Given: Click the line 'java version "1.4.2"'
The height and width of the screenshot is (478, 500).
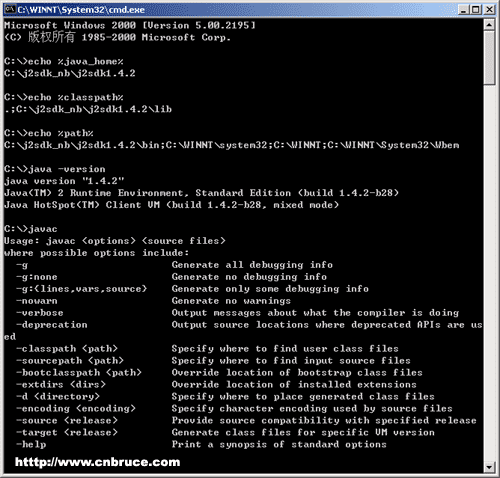Looking at the screenshot, I should 64,181.
